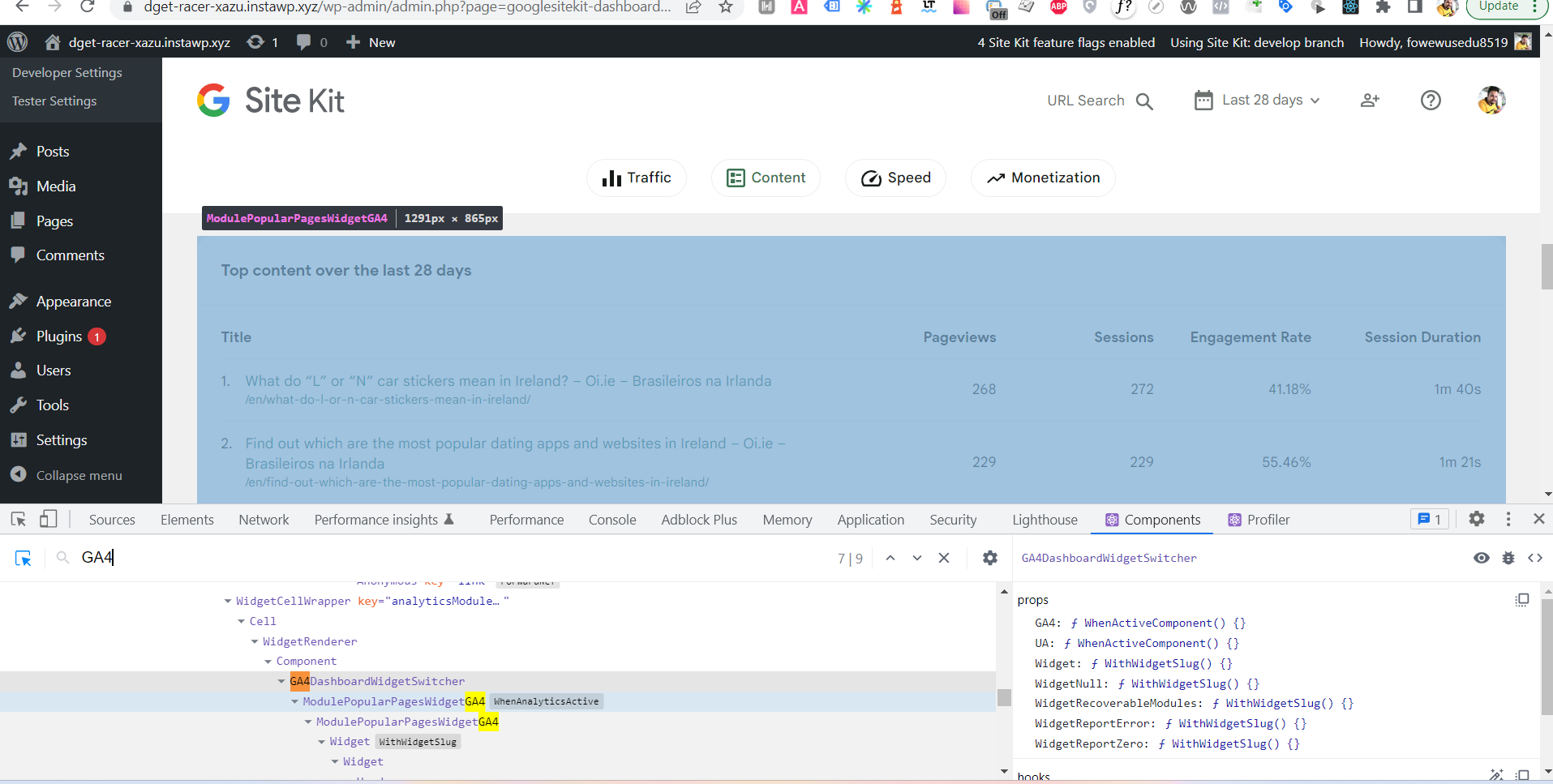1553x784 pixels.
Task: Clear the GA4 search query
Action: click(945, 558)
